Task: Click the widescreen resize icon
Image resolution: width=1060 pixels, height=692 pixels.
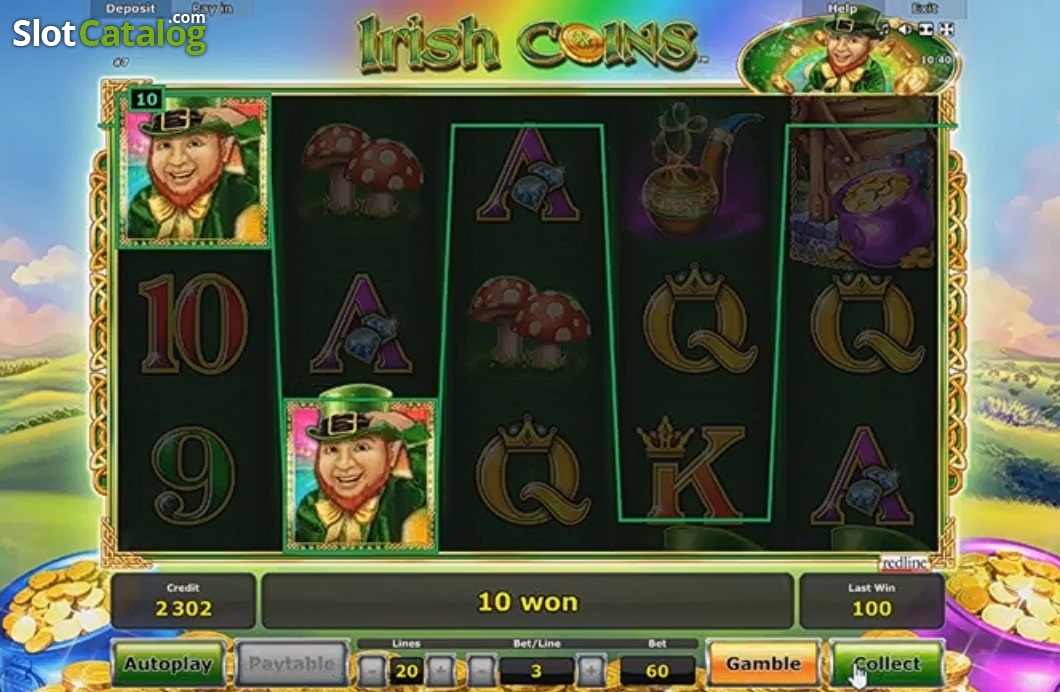Action: [x=926, y=29]
